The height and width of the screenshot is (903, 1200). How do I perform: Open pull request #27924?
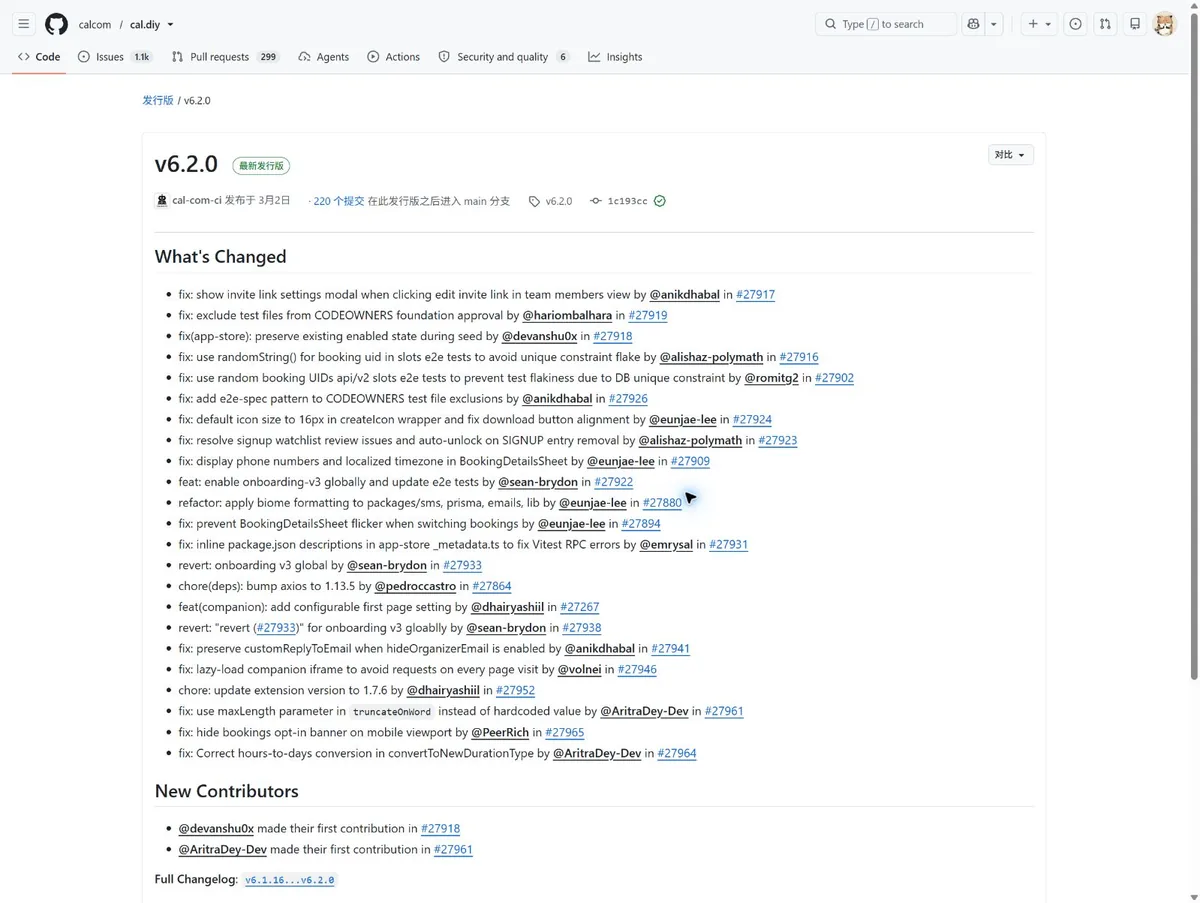[752, 420]
